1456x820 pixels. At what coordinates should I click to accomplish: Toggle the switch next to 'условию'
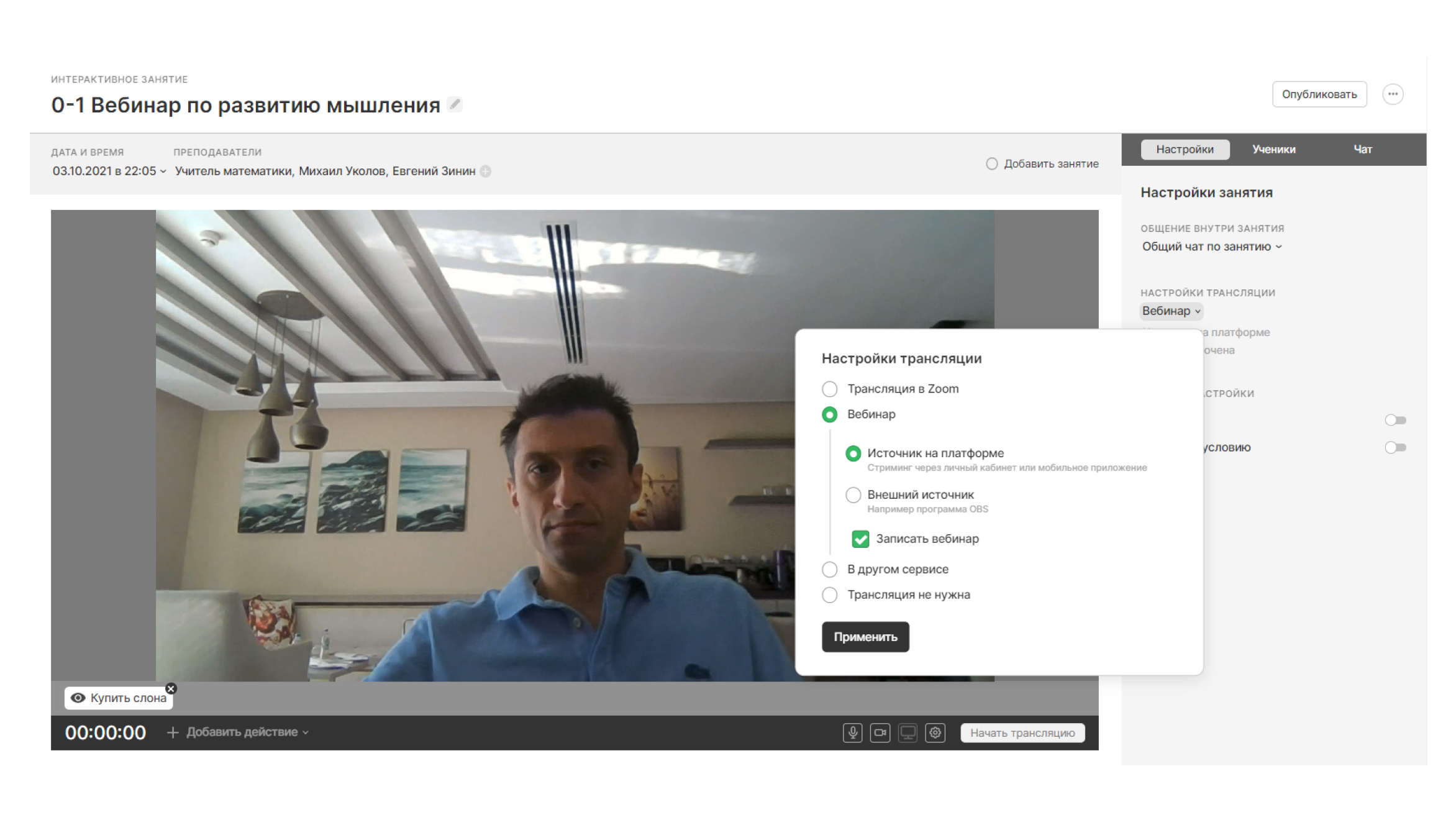click(1395, 447)
